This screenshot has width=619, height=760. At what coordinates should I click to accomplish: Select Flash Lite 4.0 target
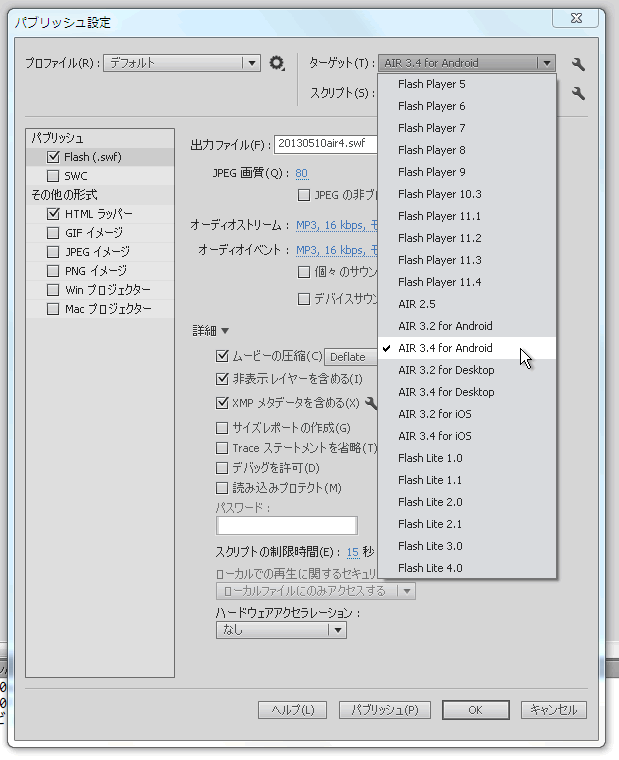(x=467, y=568)
